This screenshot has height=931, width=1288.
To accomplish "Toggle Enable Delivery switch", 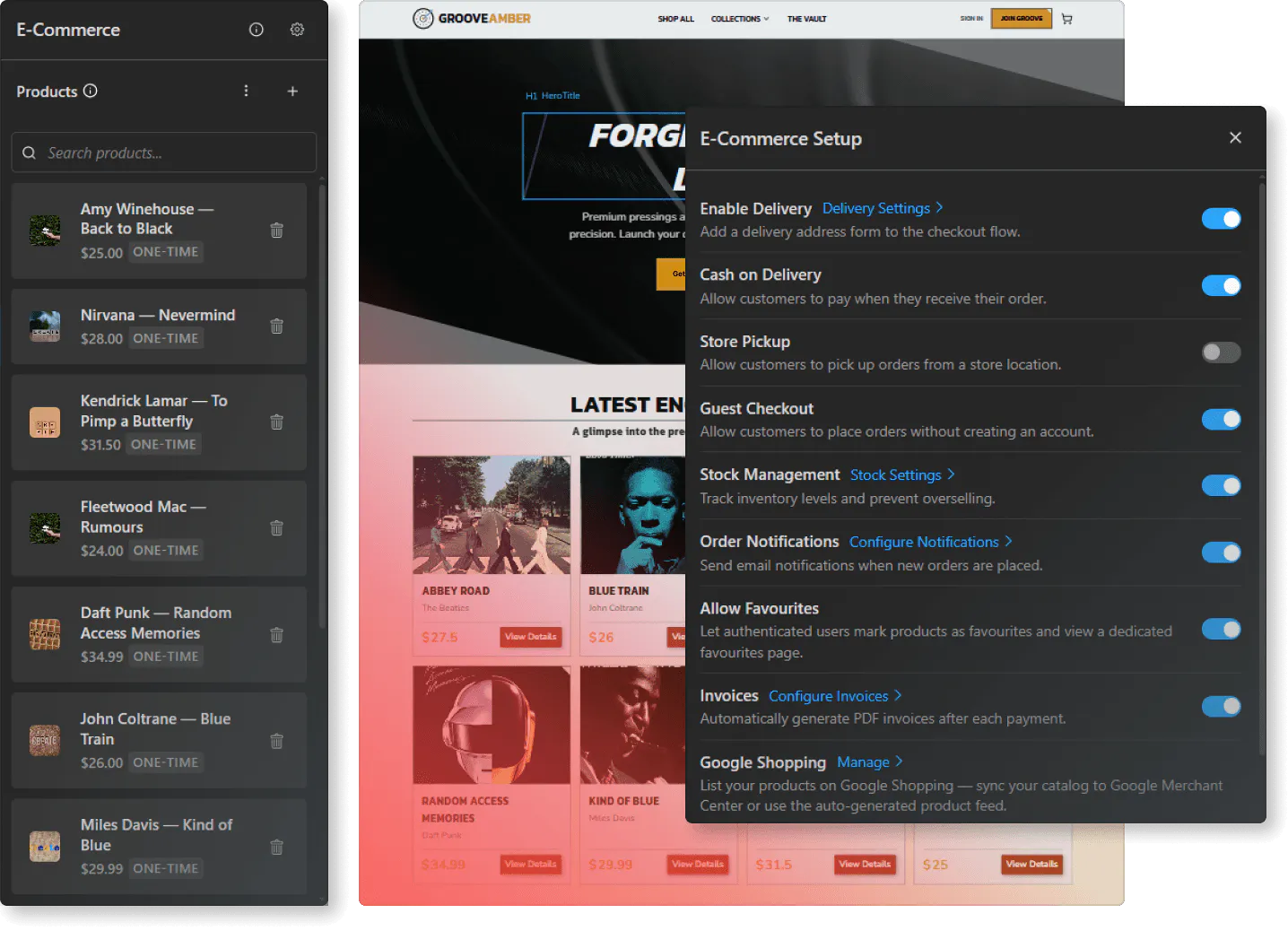I will click(x=1221, y=219).
